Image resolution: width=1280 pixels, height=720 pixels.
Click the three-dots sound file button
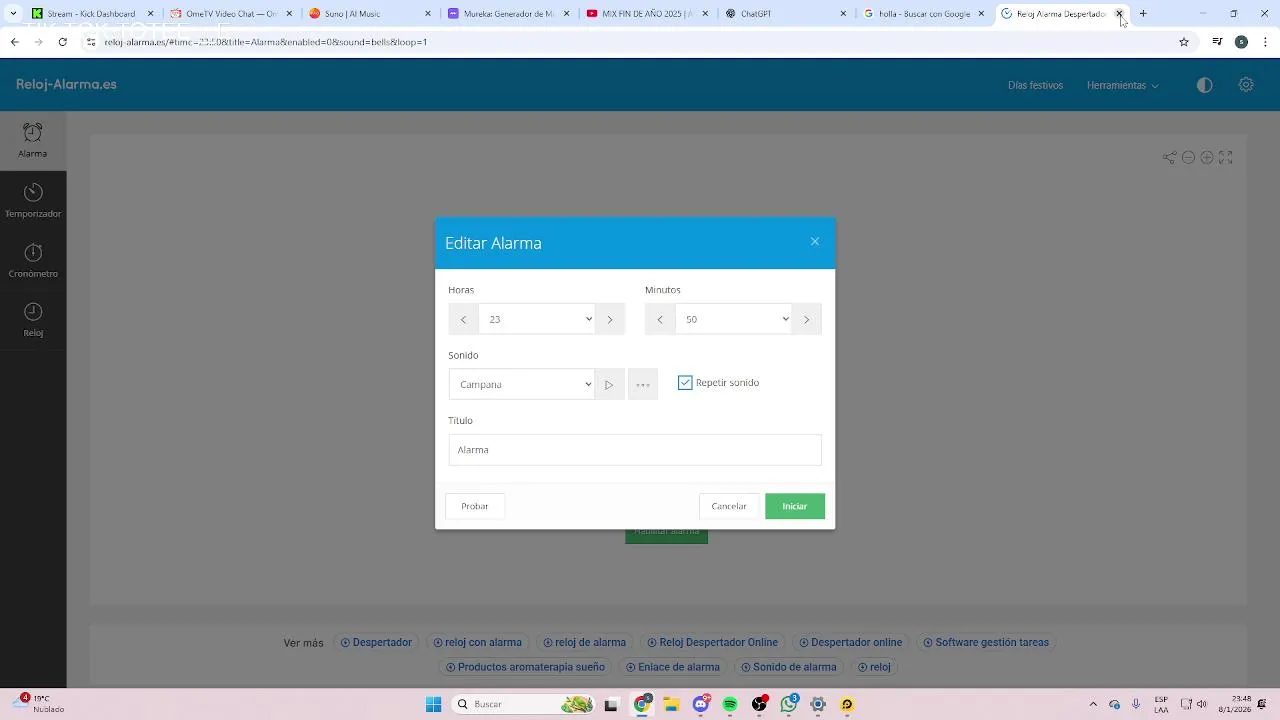click(x=643, y=385)
